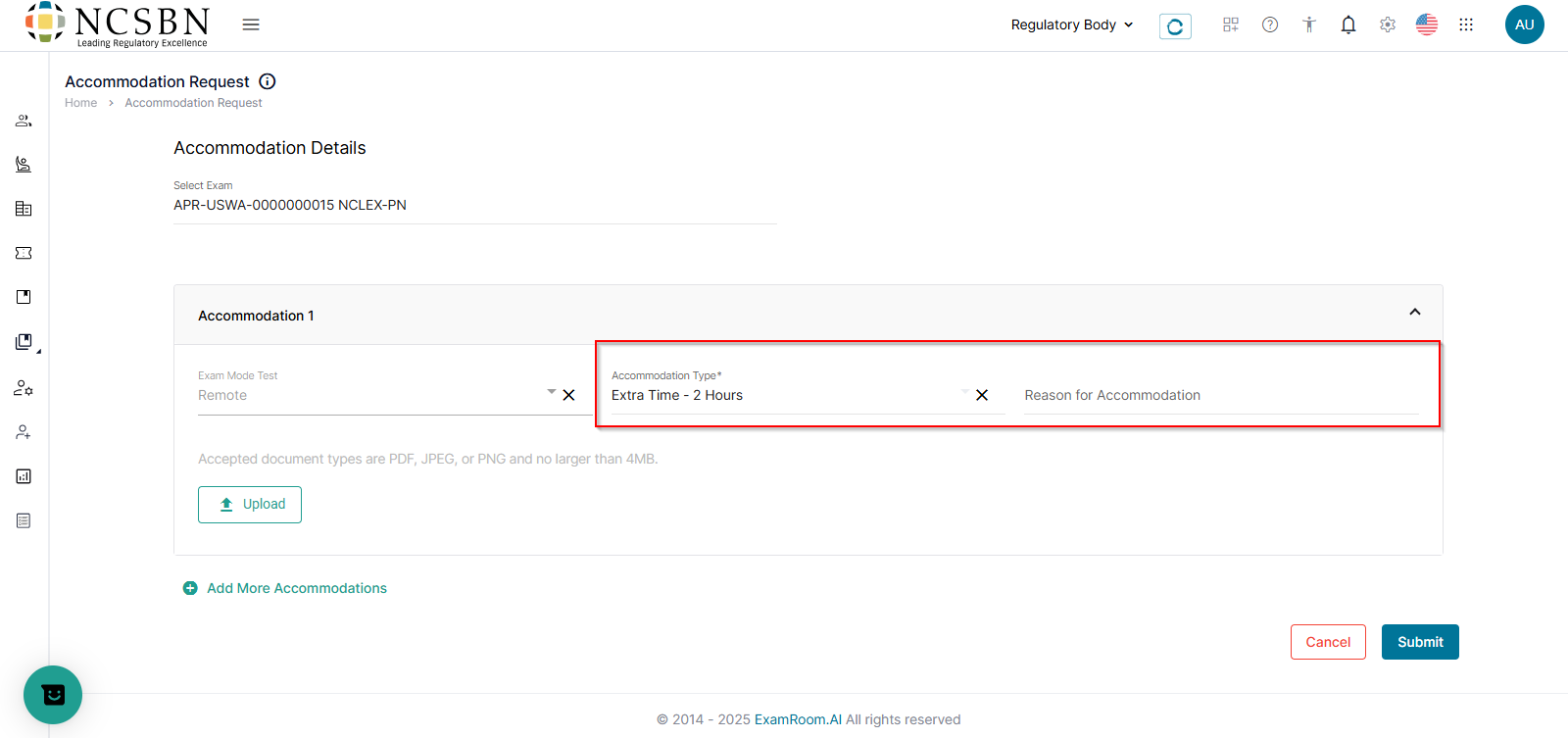
Task: Click the accessibility figure icon
Action: coord(1309,25)
